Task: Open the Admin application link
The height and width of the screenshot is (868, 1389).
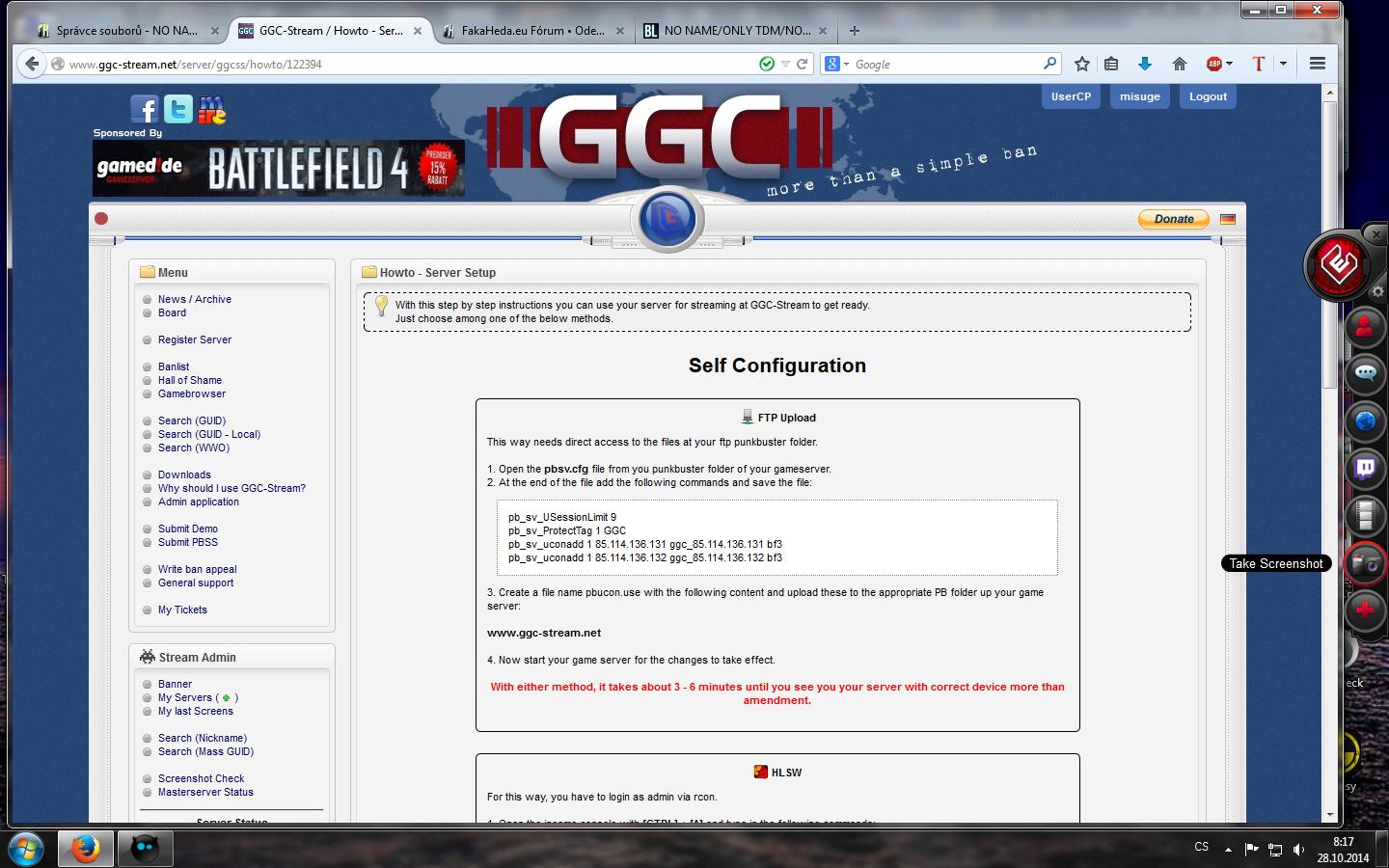Action: click(x=199, y=502)
